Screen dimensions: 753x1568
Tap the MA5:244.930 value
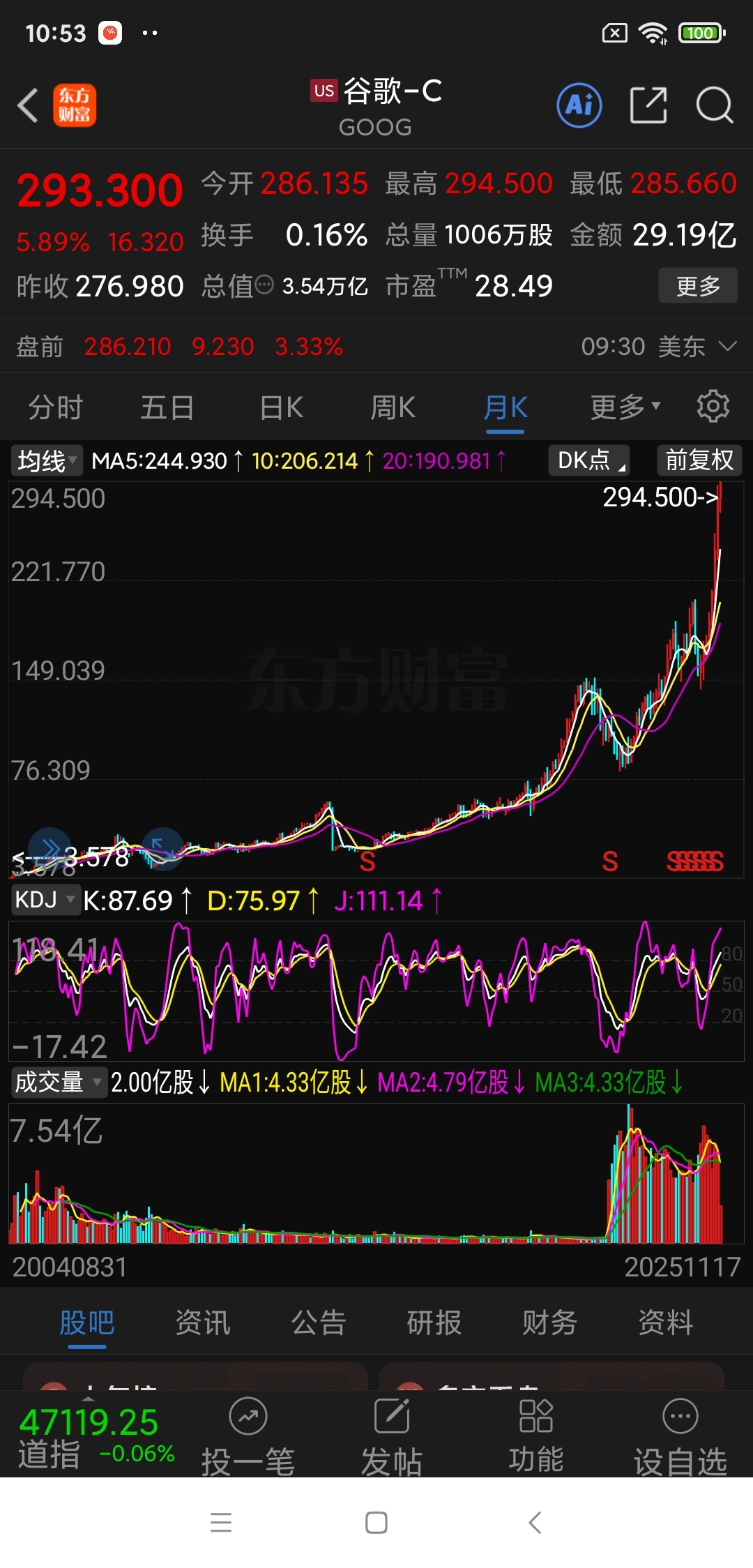[167, 460]
